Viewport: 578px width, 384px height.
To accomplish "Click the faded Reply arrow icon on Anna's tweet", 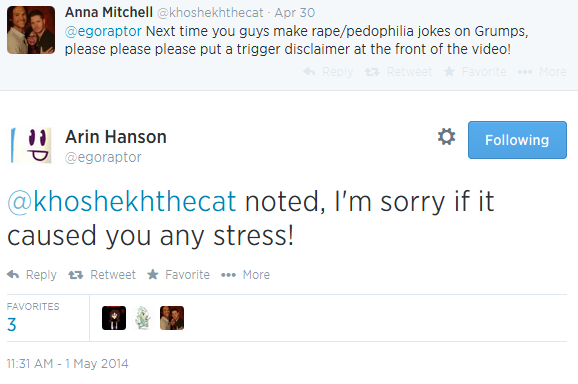I will point(309,71).
